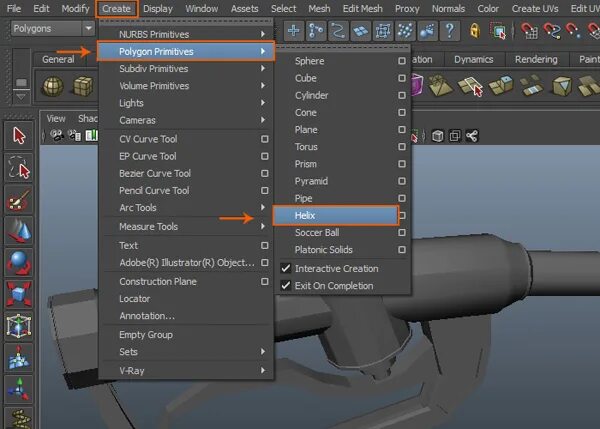Click the gold lock icon
The height and width of the screenshot is (429, 600).
click(x=475, y=31)
